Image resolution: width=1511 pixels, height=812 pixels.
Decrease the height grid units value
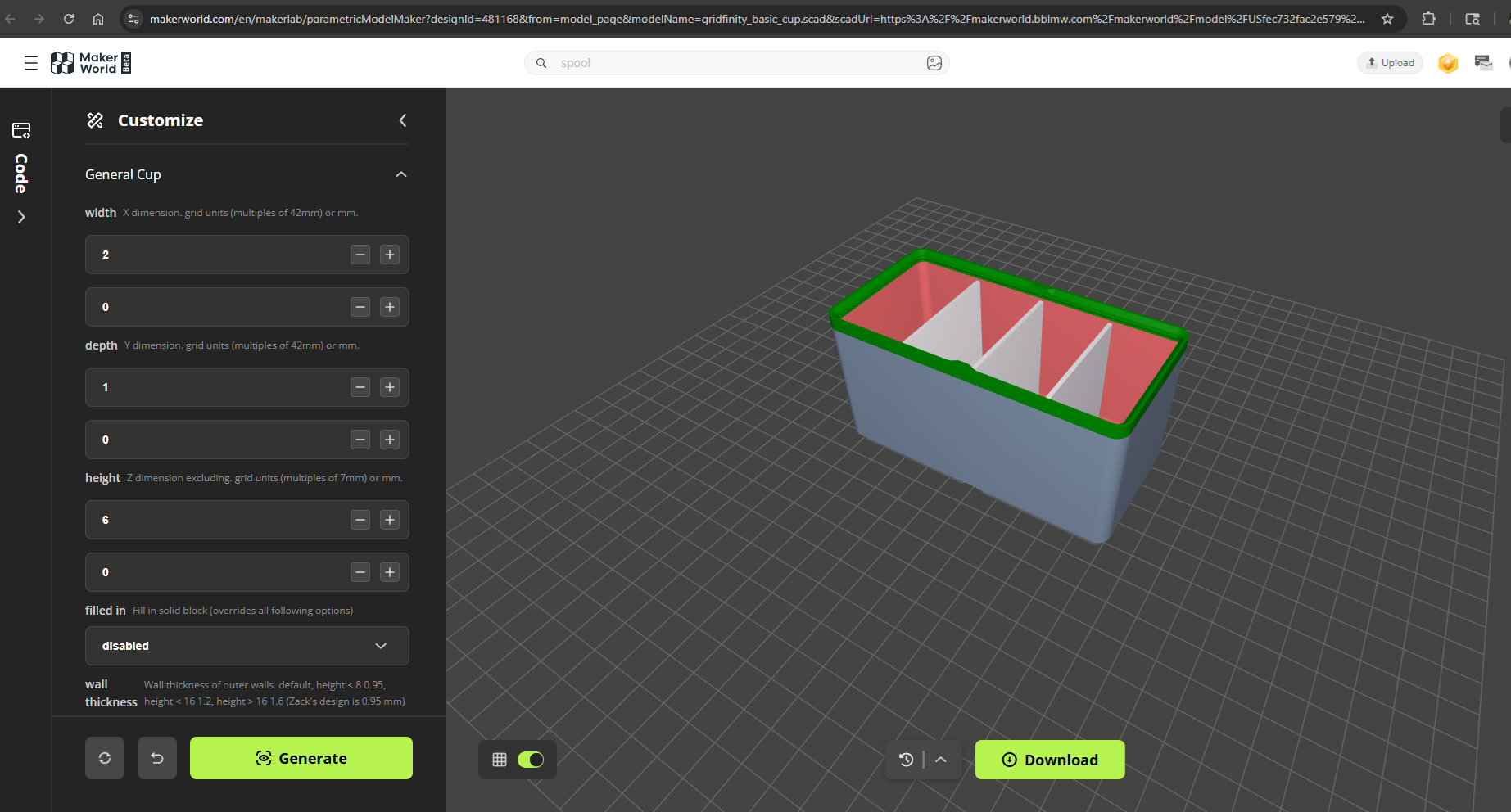(360, 520)
